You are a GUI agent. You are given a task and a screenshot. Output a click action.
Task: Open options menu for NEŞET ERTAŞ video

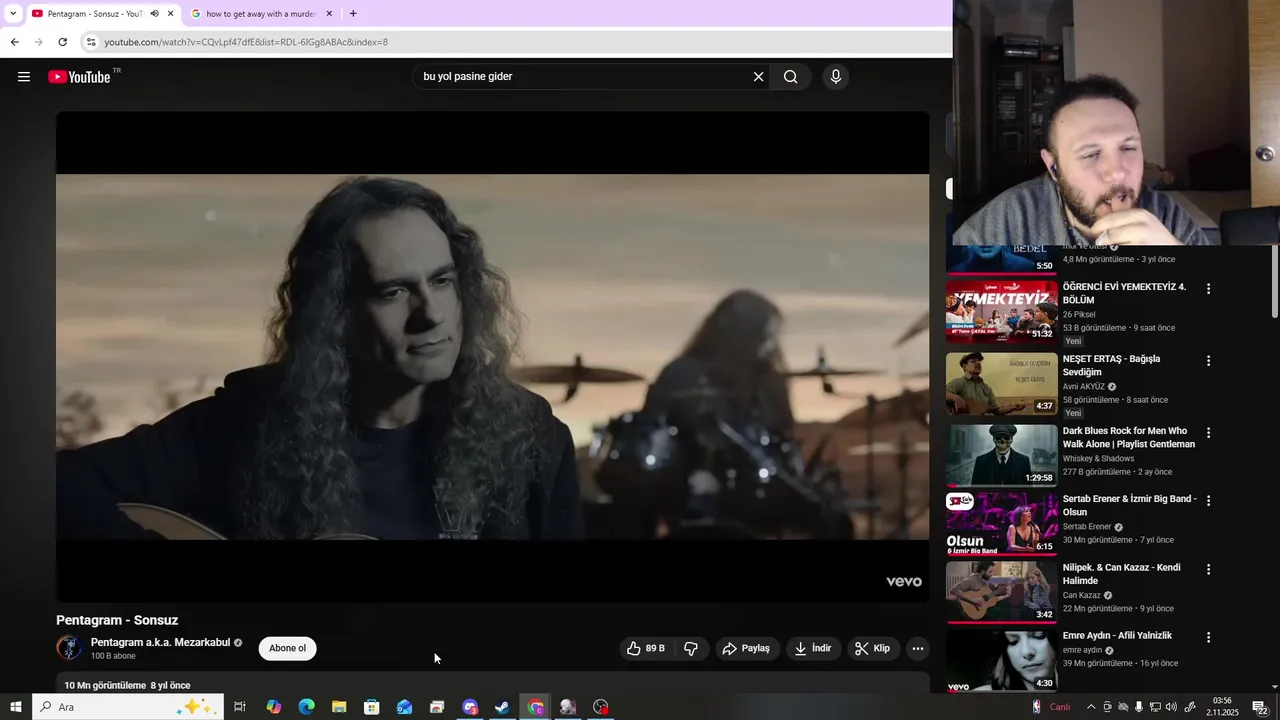point(1208,361)
